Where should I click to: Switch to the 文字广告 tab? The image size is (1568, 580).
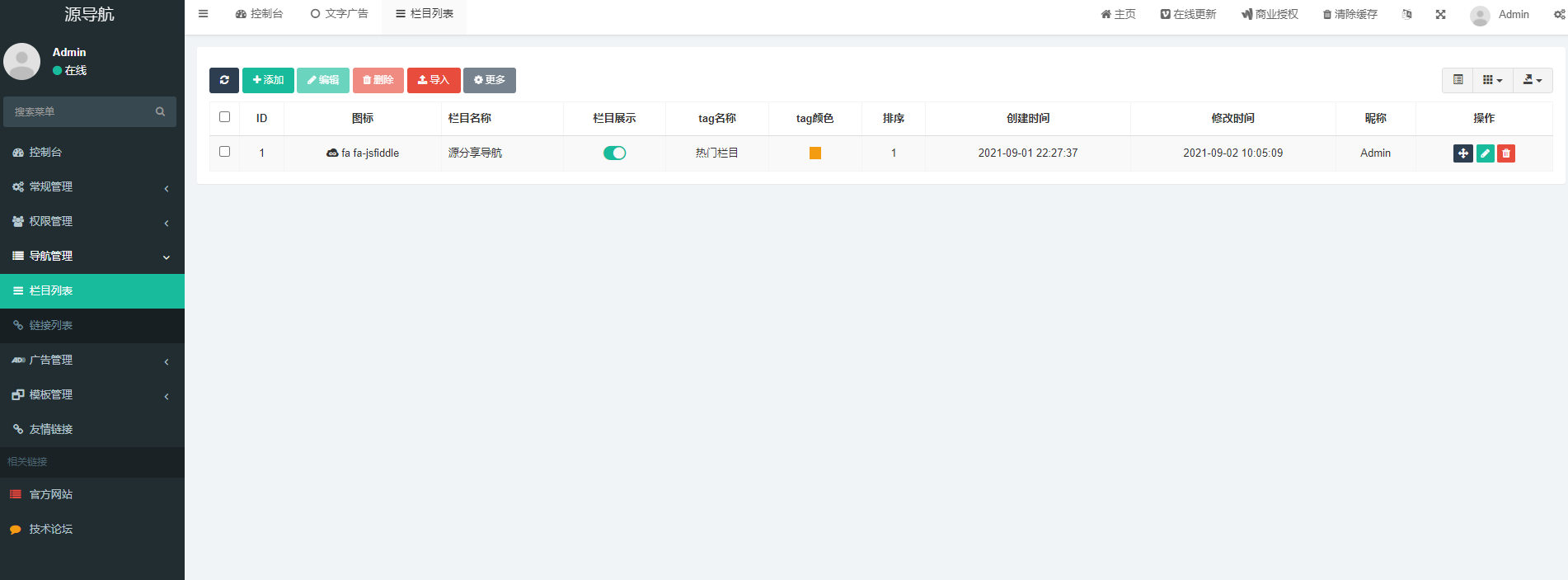340,14
